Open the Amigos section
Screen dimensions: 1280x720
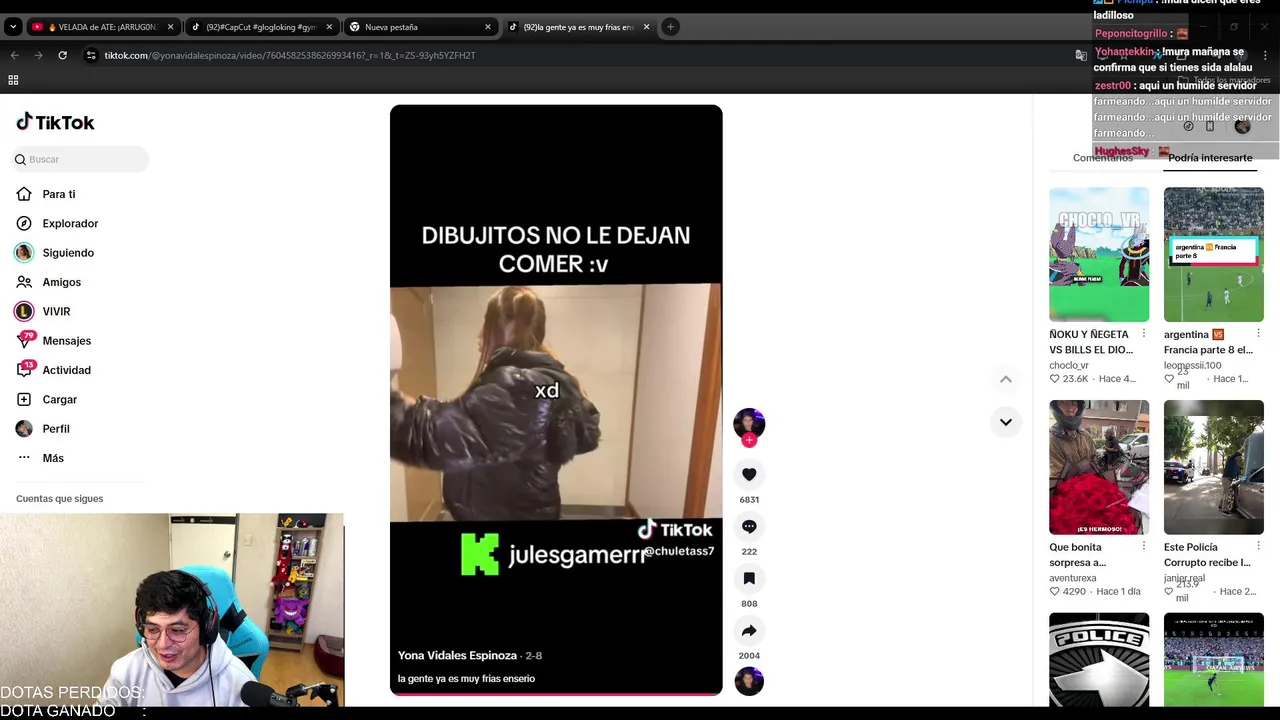(61, 282)
